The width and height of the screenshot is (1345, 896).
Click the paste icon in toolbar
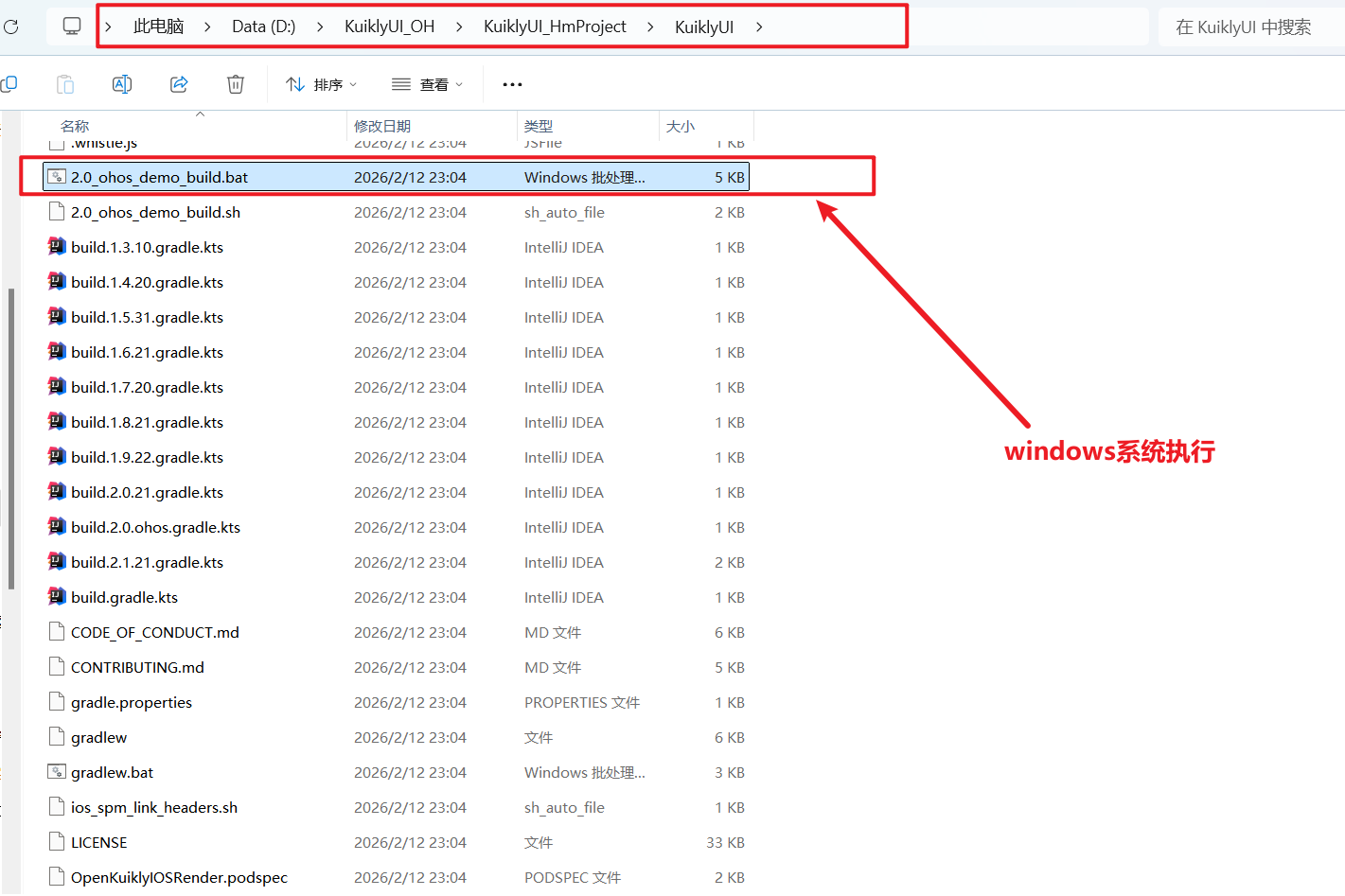(x=65, y=84)
